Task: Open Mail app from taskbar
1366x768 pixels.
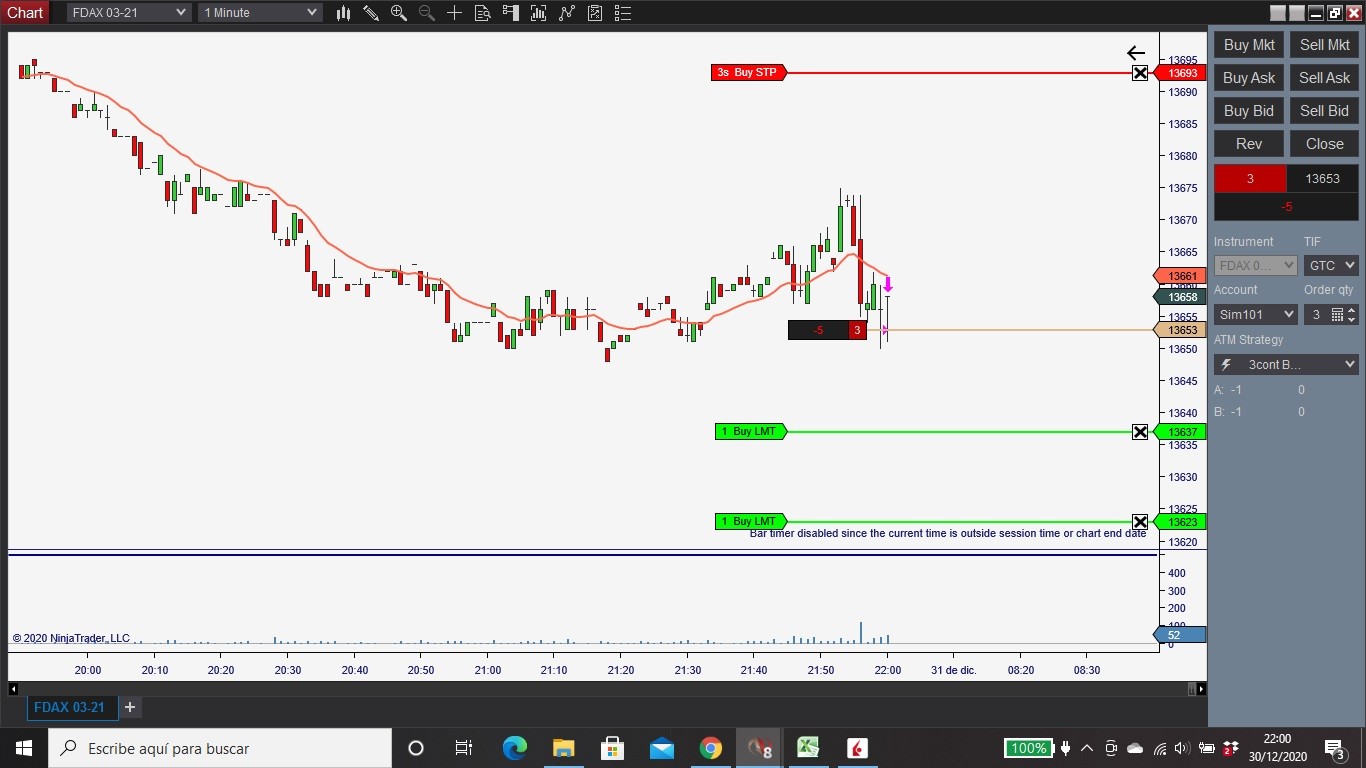Action: [x=661, y=748]
